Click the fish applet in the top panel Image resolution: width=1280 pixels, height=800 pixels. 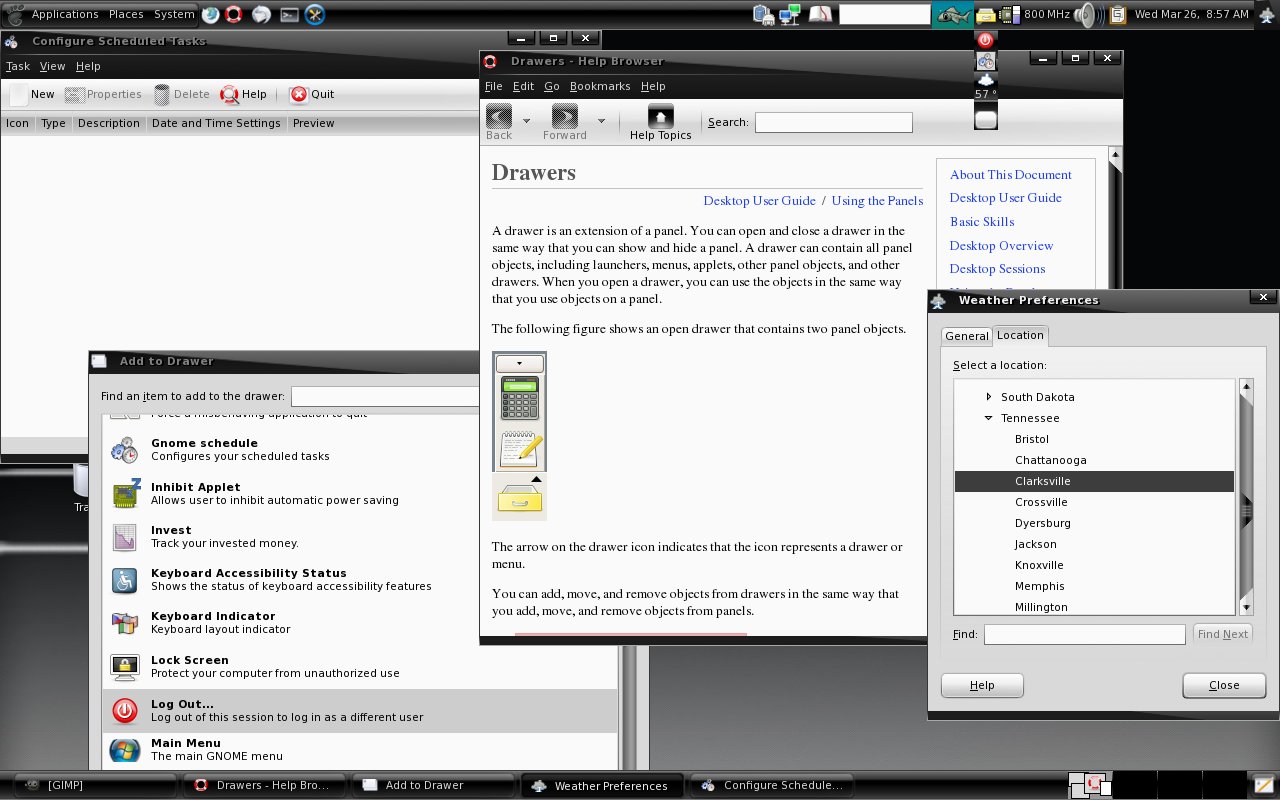coord(953,14)
